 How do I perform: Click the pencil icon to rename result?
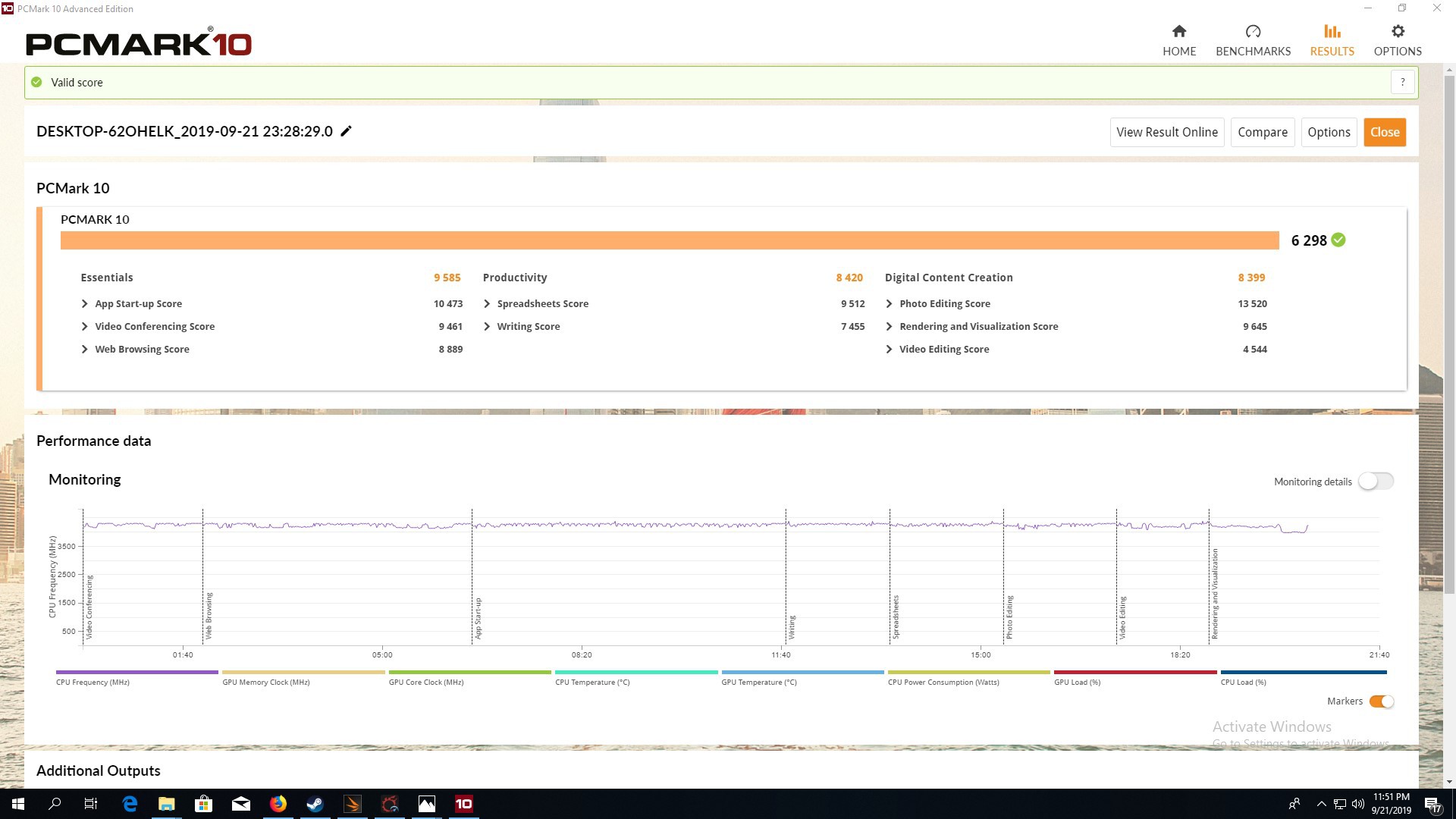[346, 131]
